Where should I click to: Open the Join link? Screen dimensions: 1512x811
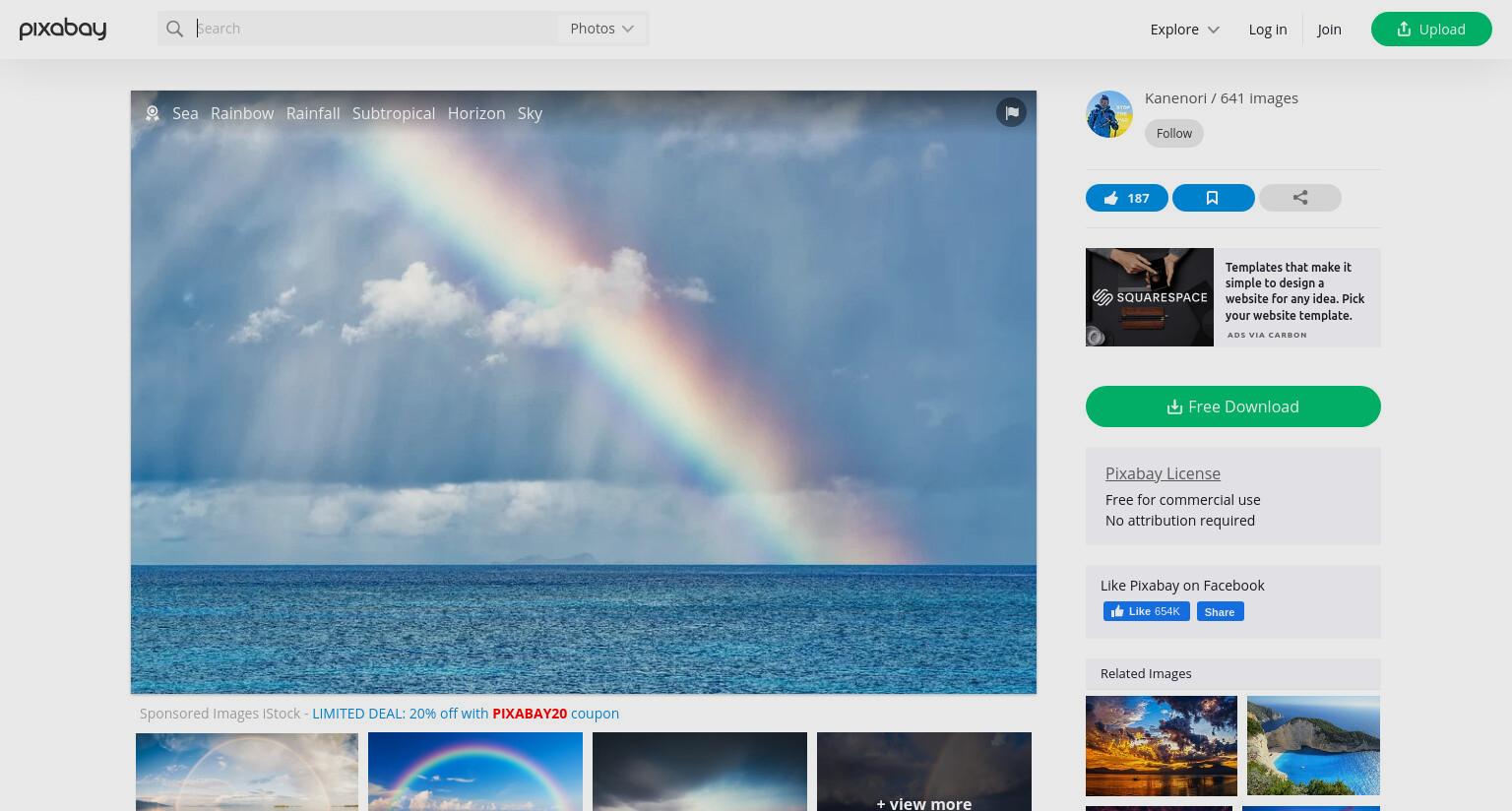[1329, 30]
